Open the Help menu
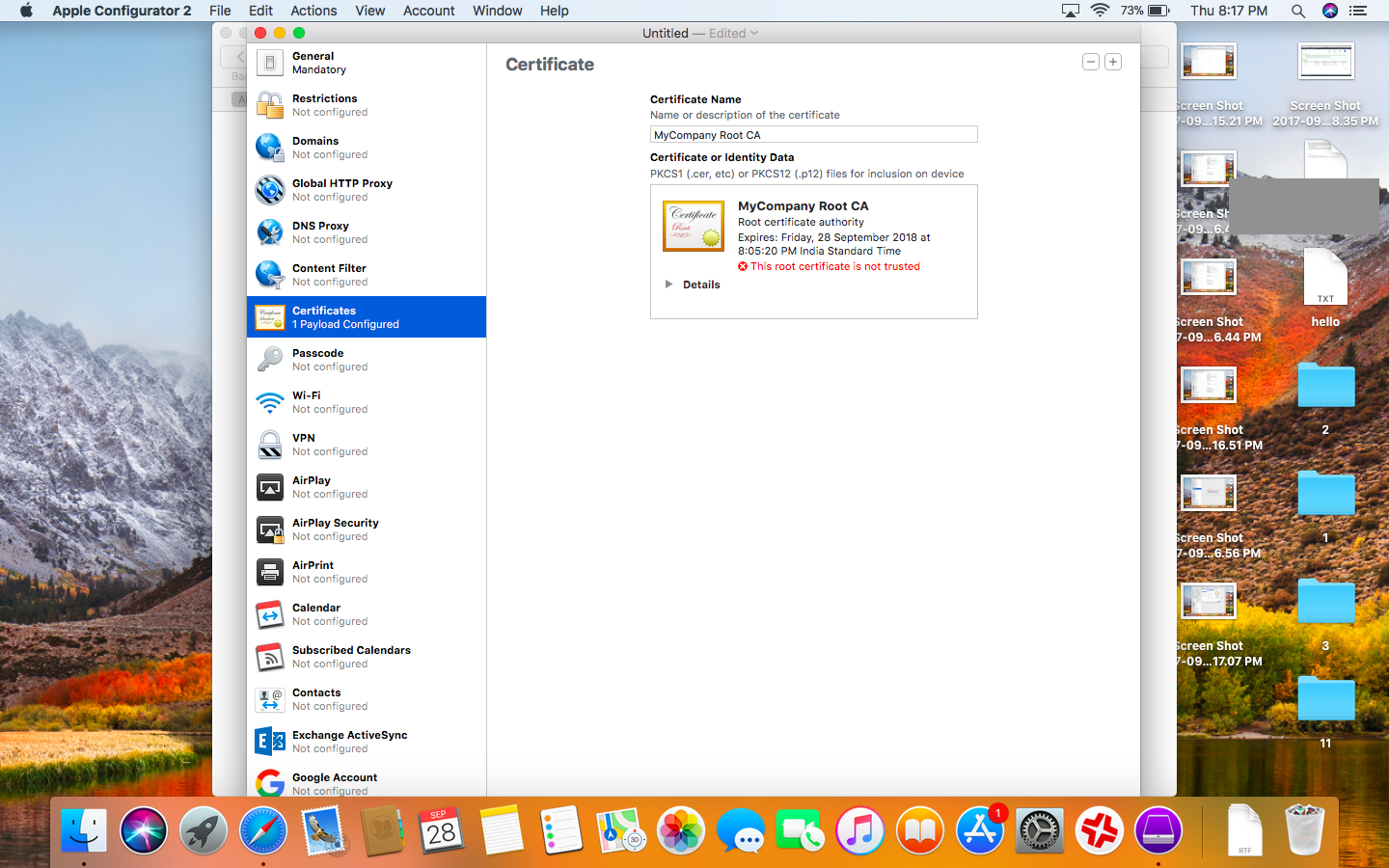 pyautogui.click(x=555, y=11)
